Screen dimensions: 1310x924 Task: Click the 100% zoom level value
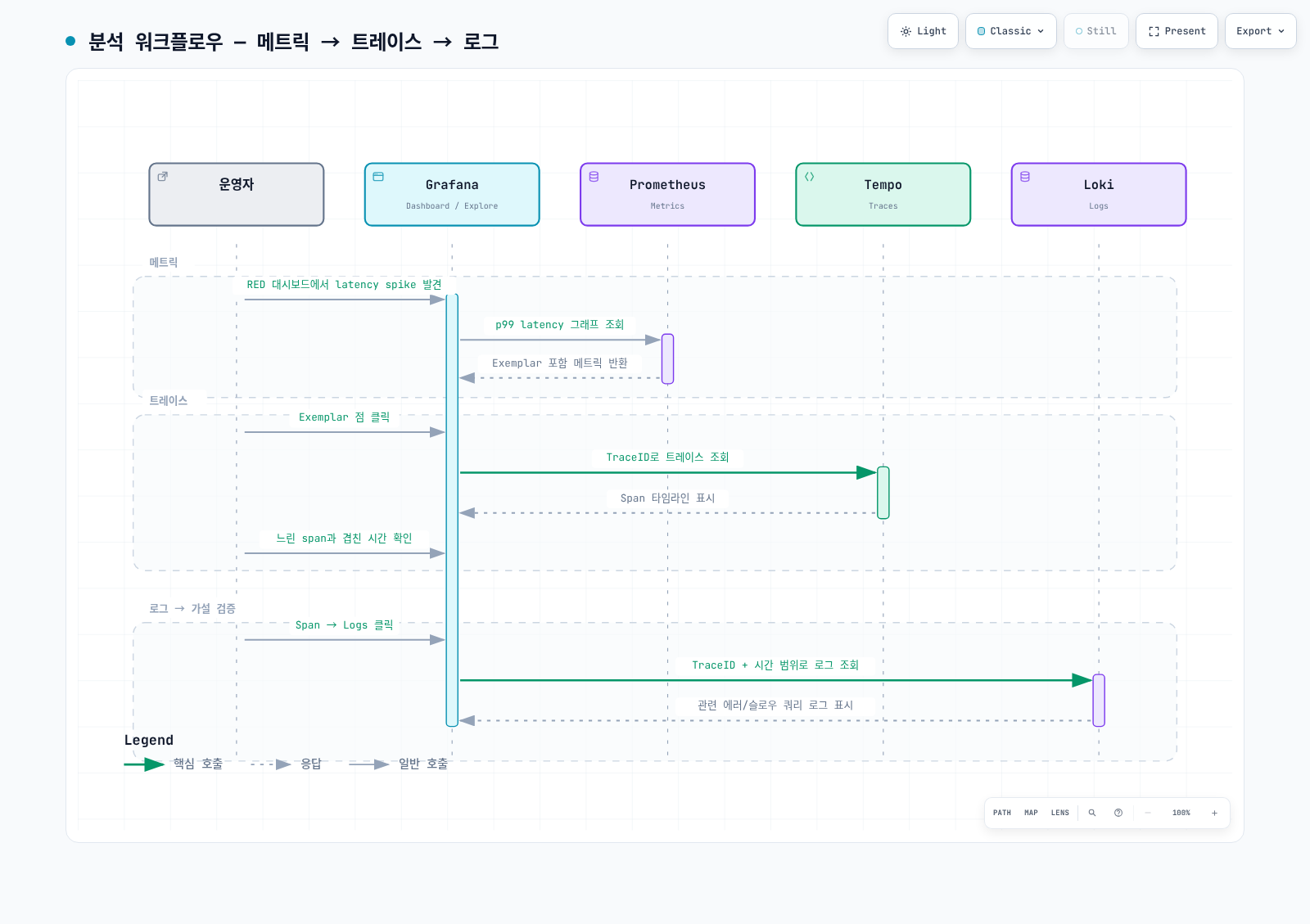[1181, 813]
